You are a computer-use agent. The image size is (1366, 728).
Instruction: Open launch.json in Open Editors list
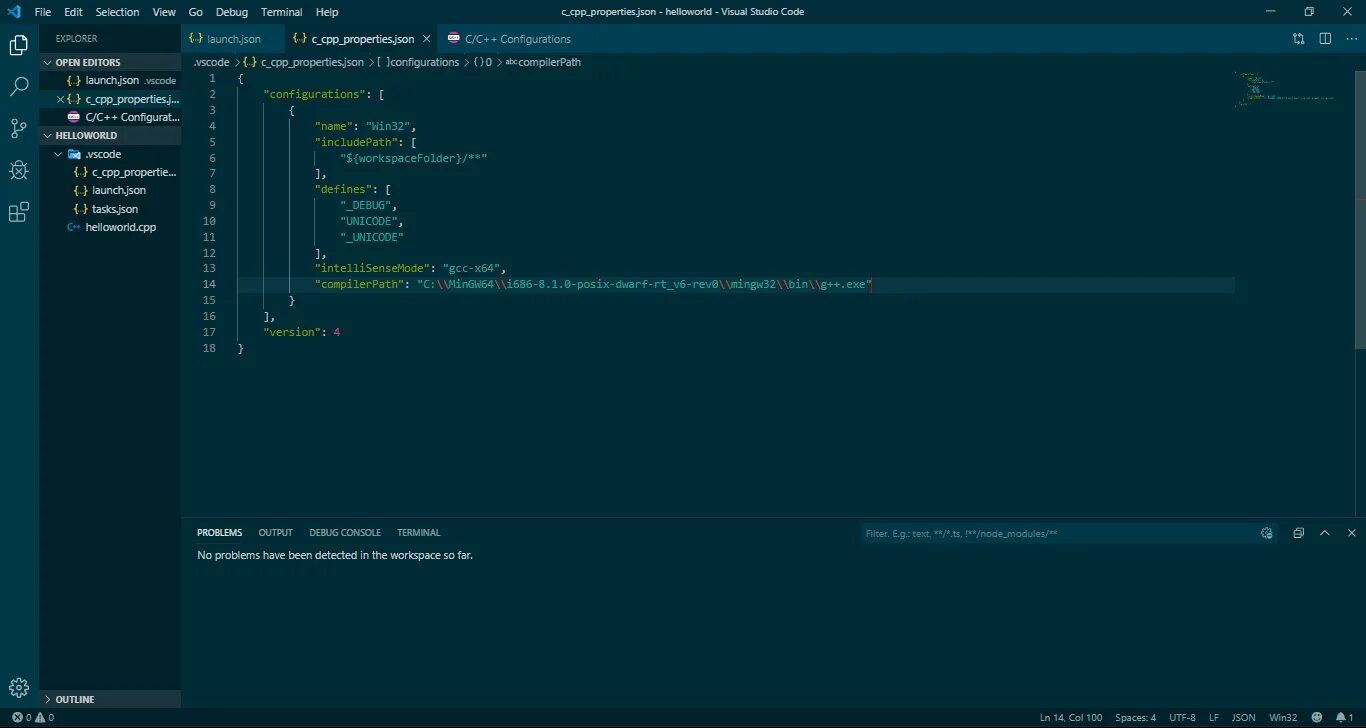112,80
